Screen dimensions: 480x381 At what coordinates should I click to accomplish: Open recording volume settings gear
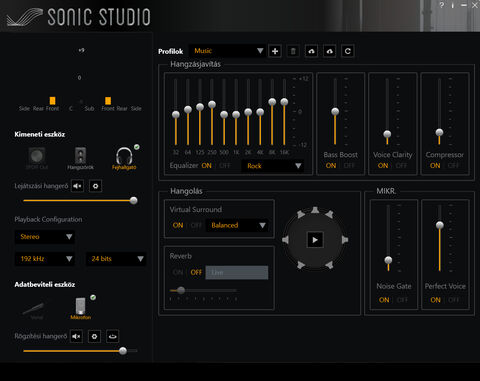click(x=94, y=336)
